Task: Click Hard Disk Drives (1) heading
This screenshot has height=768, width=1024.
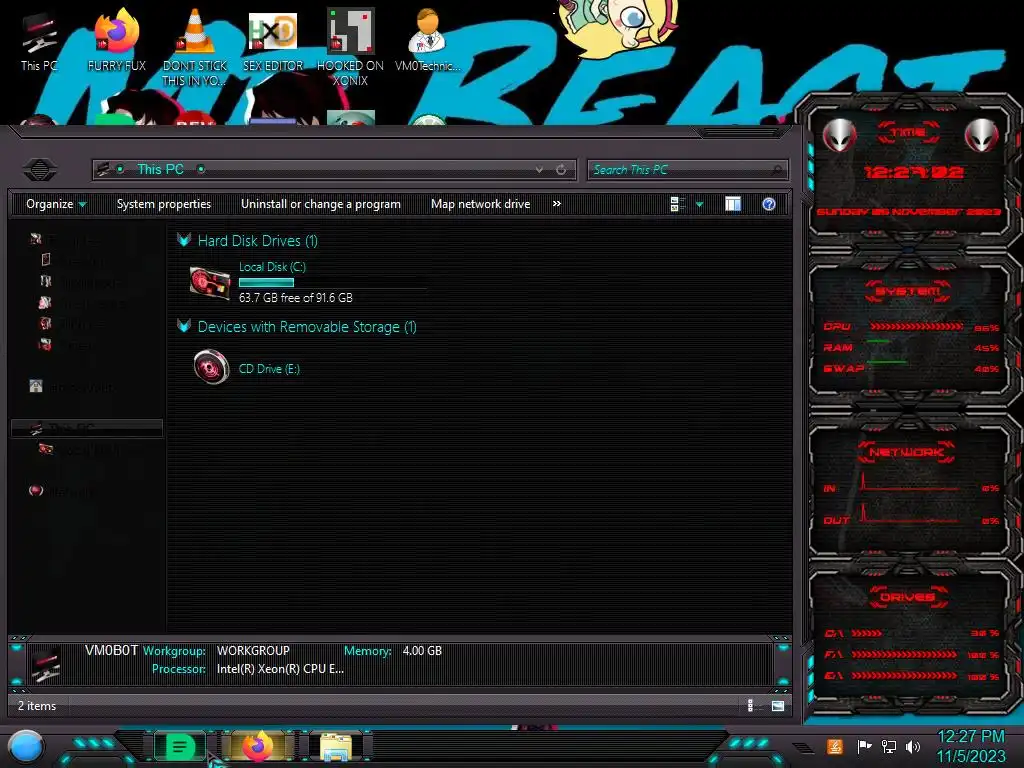Action: (x=257, y=240)
